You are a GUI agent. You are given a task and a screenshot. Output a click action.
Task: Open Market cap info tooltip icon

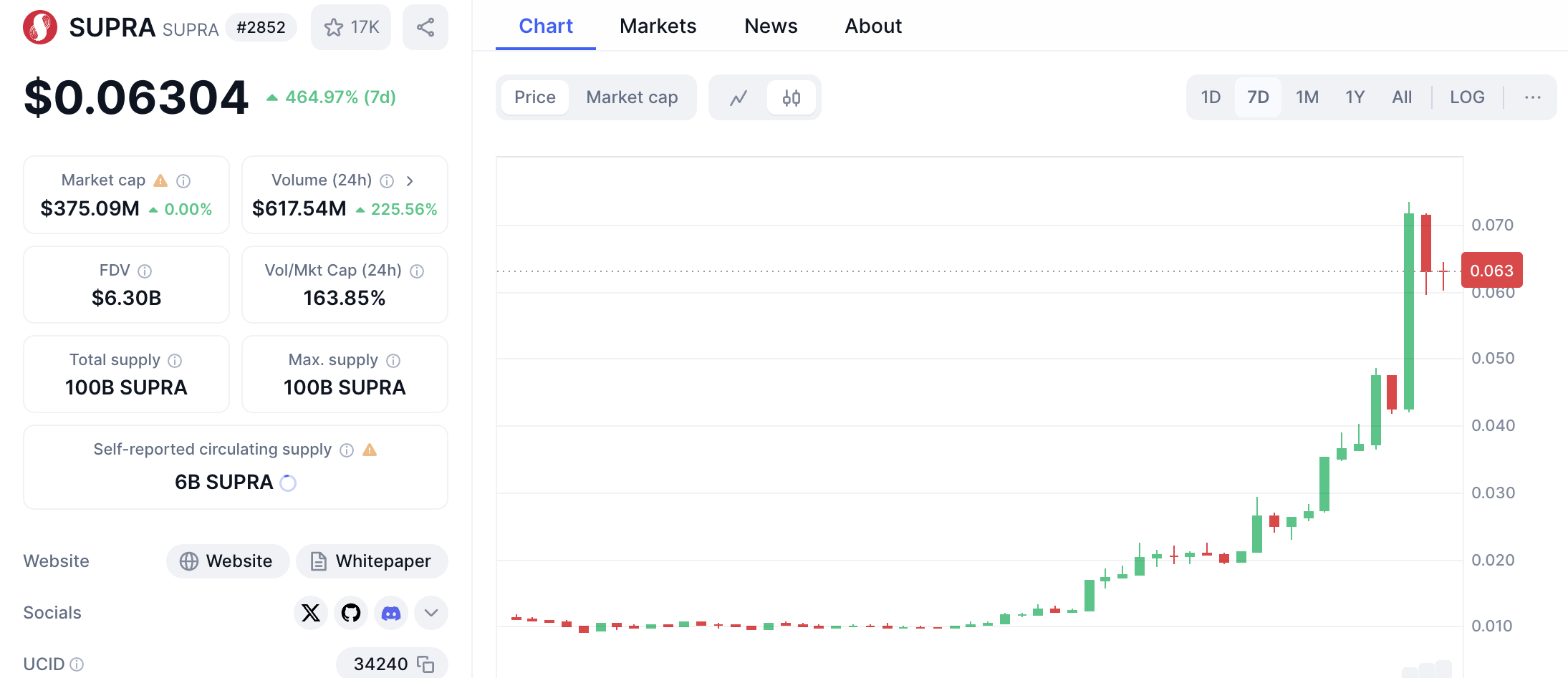pos(183,181)
